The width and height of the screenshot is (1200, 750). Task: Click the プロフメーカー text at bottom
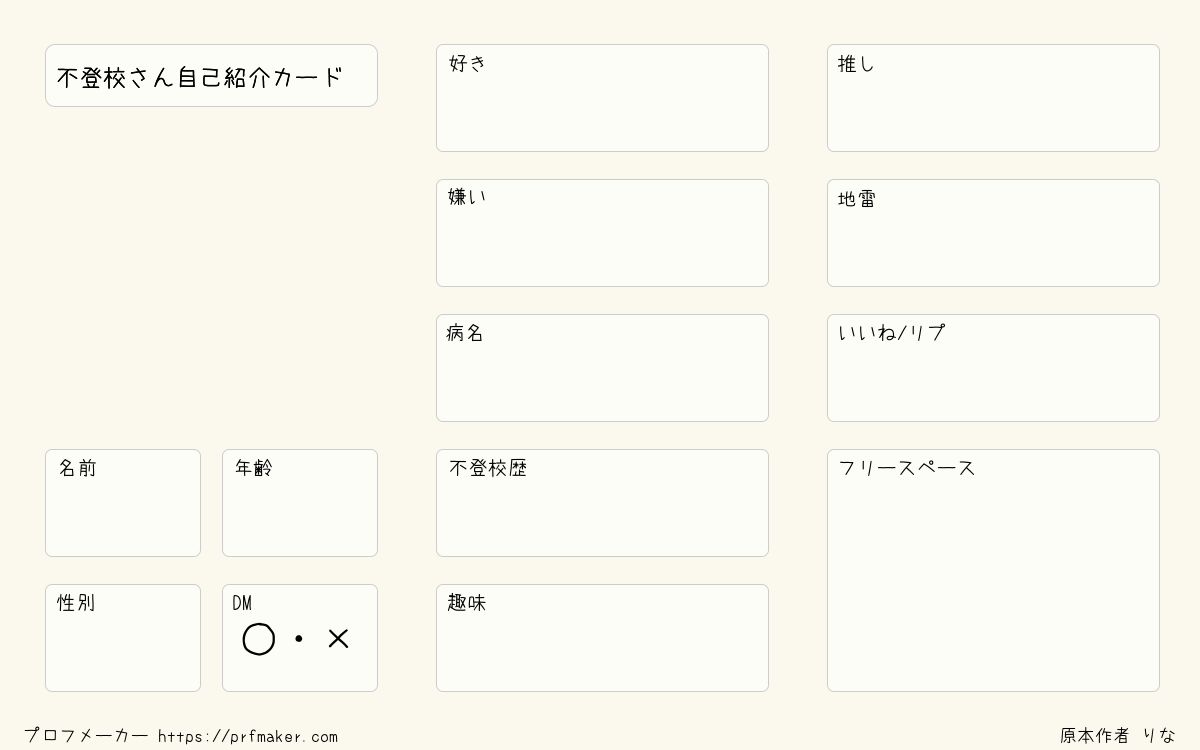point(86,736)
